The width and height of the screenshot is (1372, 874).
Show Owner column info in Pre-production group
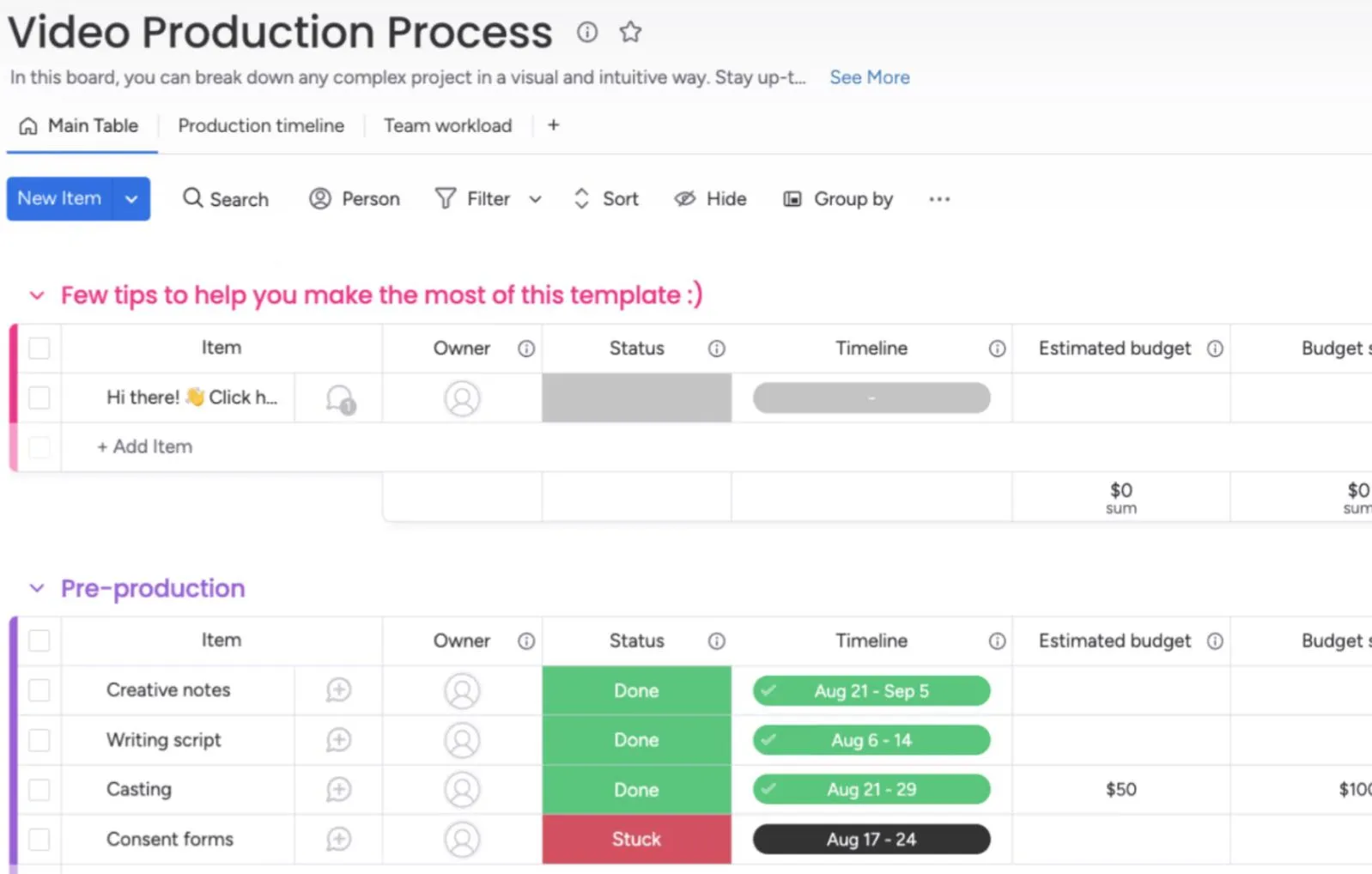526,641
